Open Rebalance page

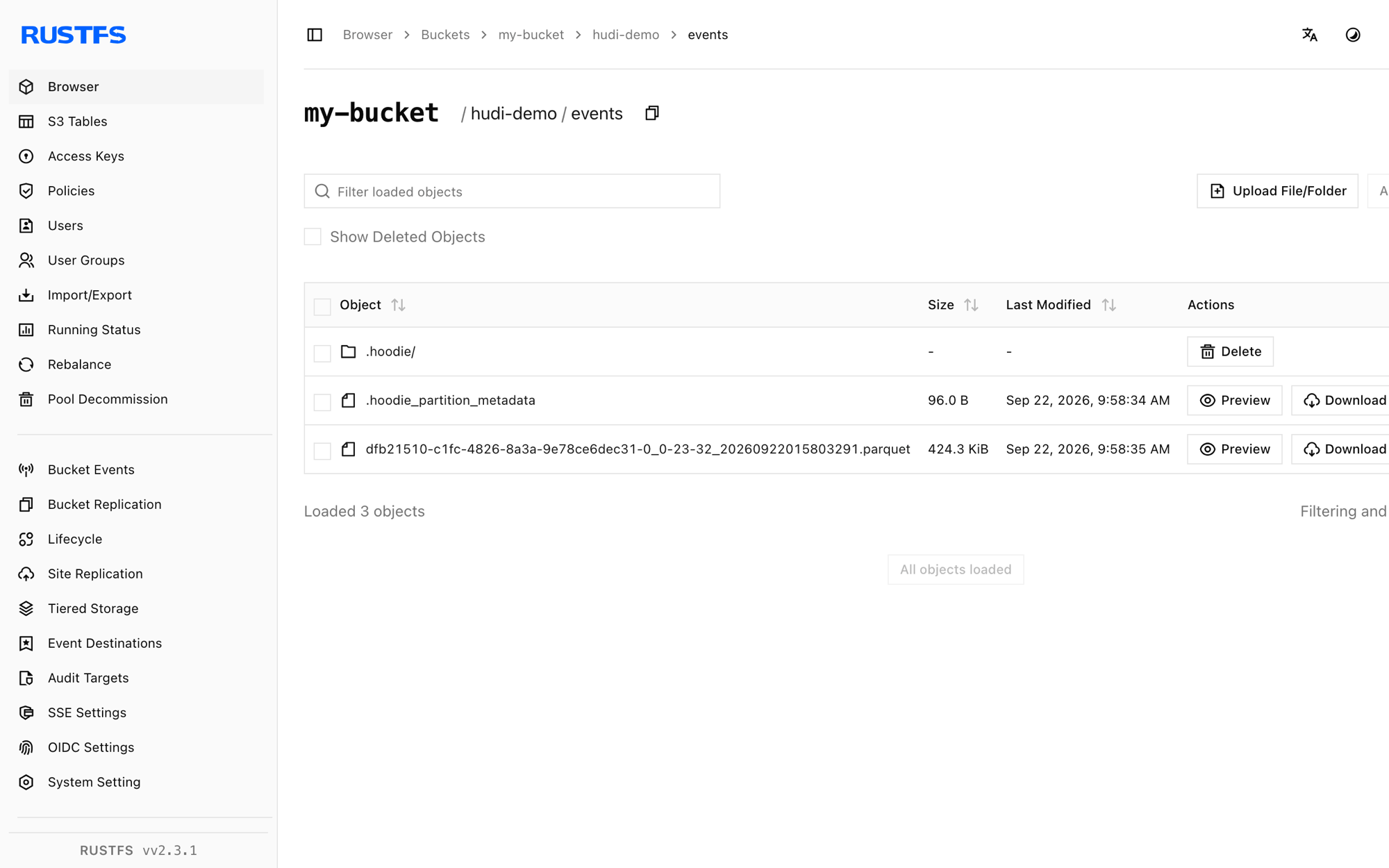(136, 365)
